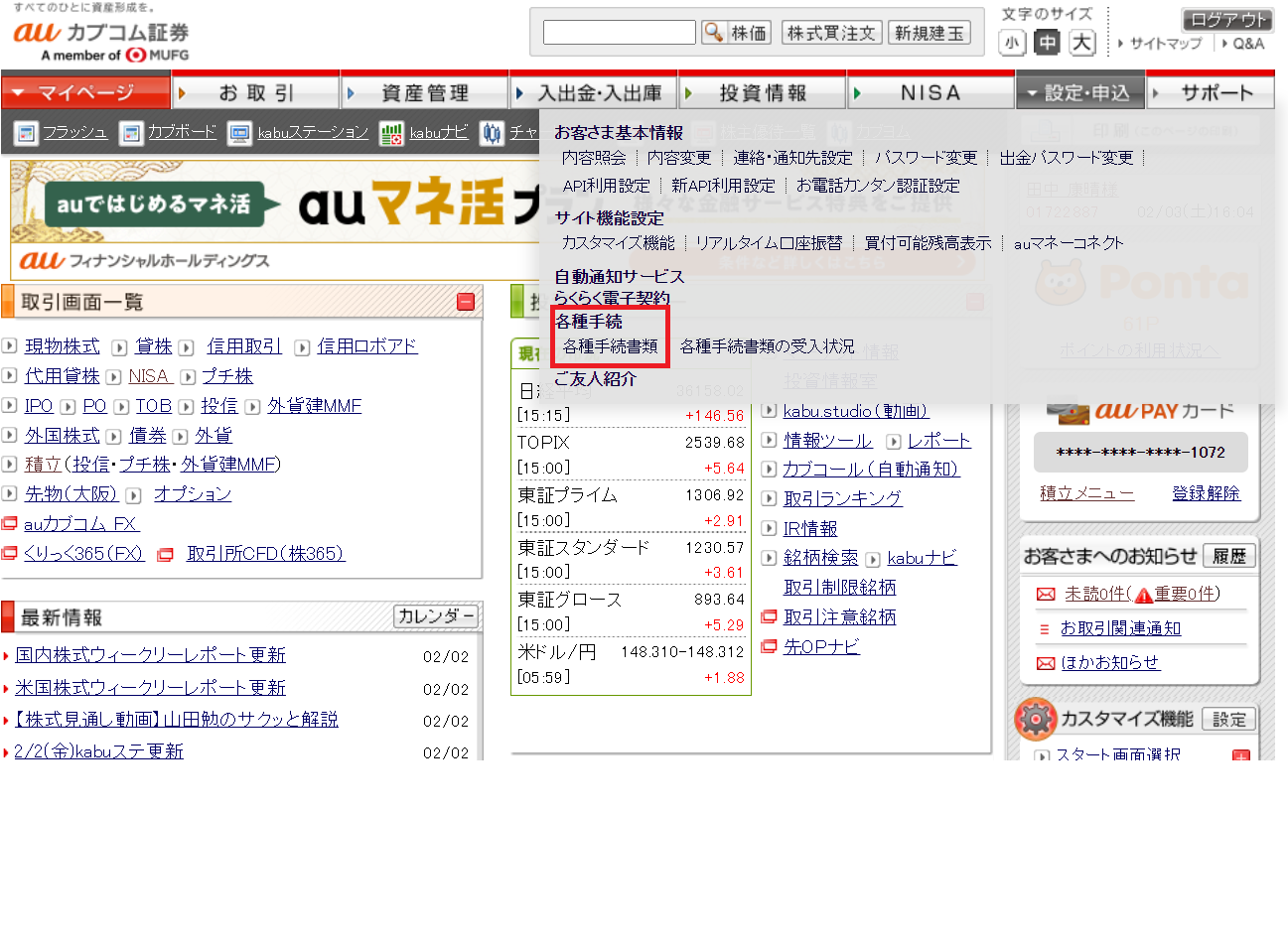Open the 設定・申込 dropdown tab
The width and height of the screenshot is (1288, 950).
point(1079,92)
